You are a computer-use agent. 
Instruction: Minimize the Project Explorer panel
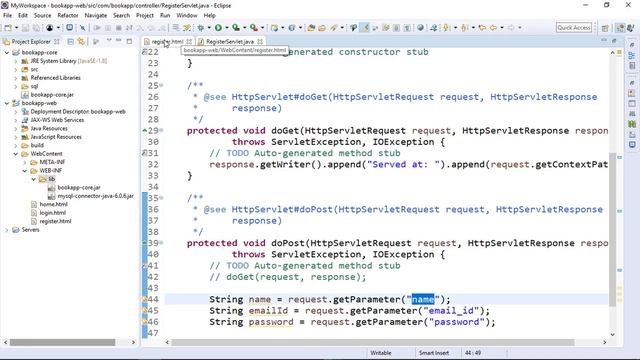click(119, 41)
